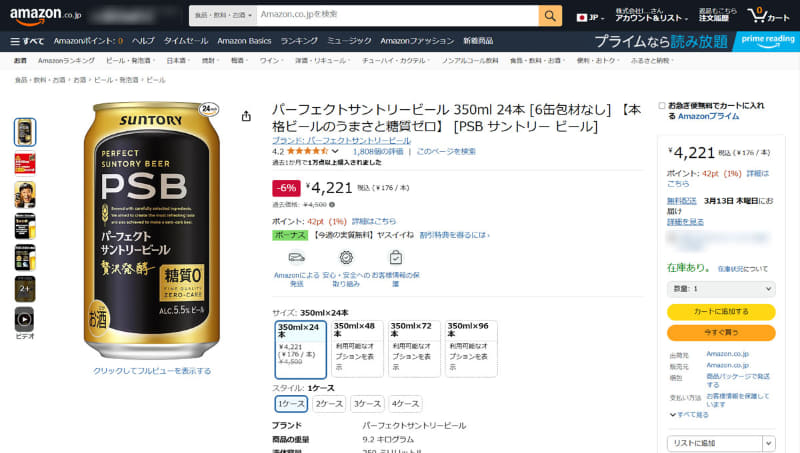Play the product video thumbnail
The image size is (800, 453).
pyautogui.click(x=25, y=319)
